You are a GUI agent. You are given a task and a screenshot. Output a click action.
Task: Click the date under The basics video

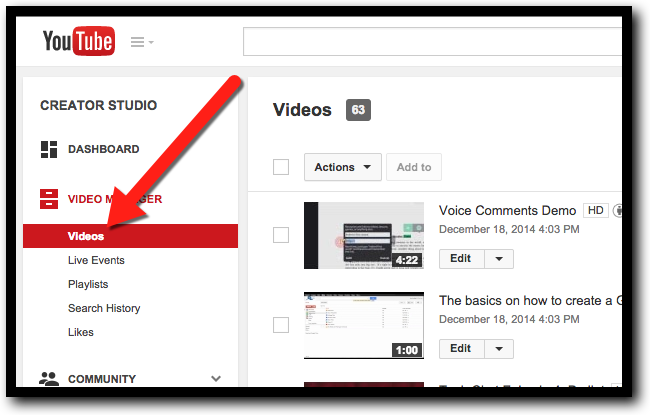(509, 319)
